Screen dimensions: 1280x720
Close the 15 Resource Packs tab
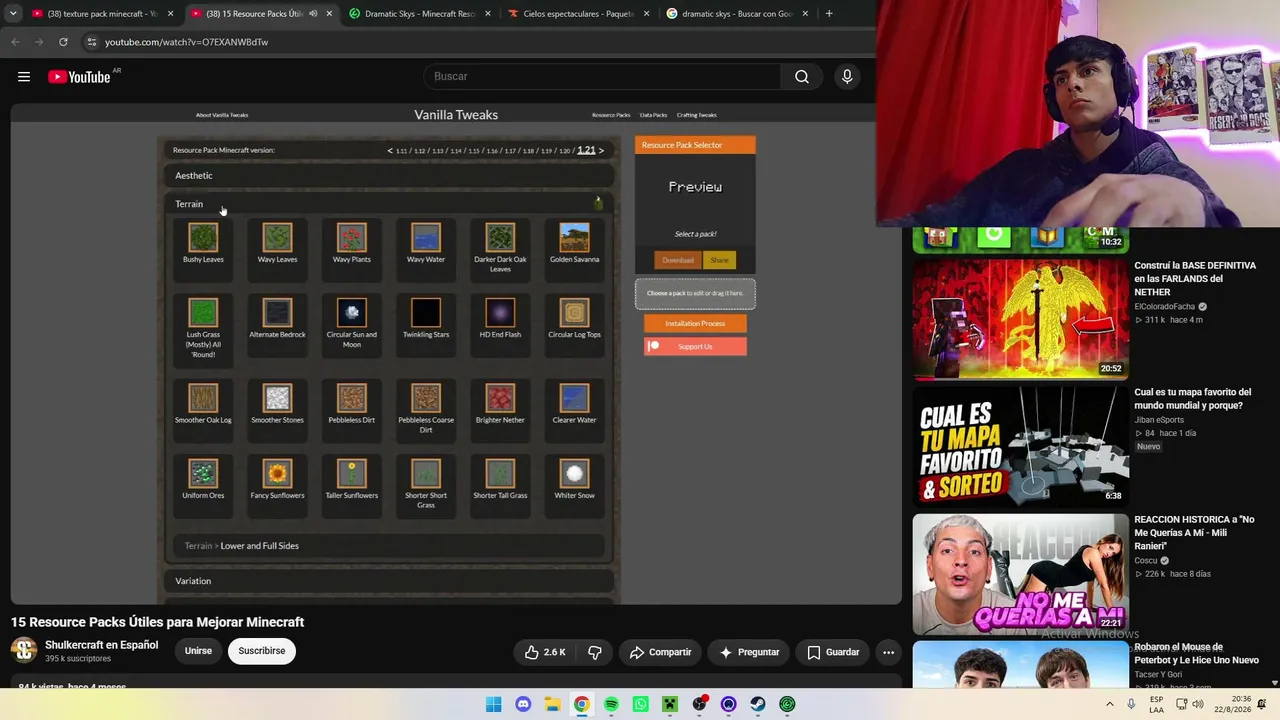coord(329,14)
